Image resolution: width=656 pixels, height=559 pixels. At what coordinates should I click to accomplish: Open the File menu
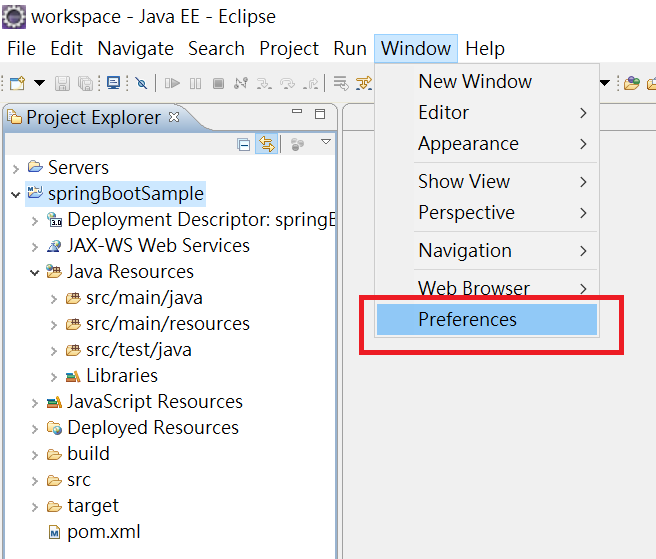coord(21,49)
